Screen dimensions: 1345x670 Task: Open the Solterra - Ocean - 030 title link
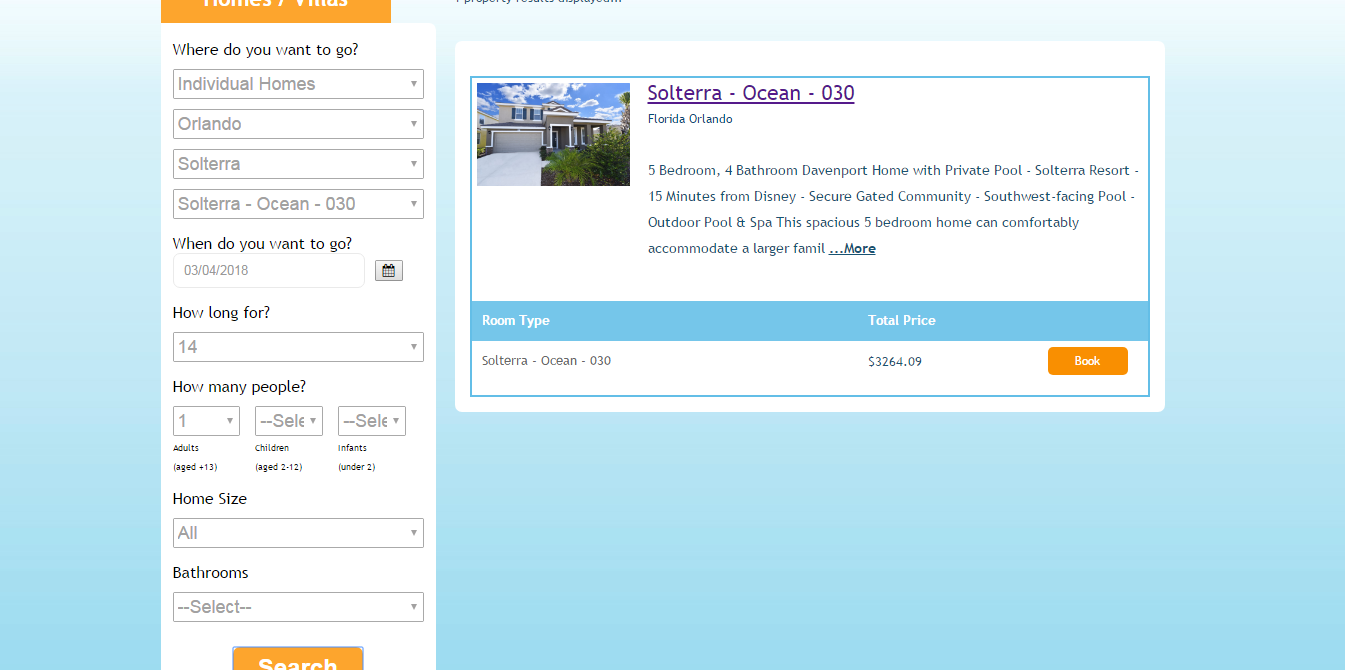click(x=751, y=93)
